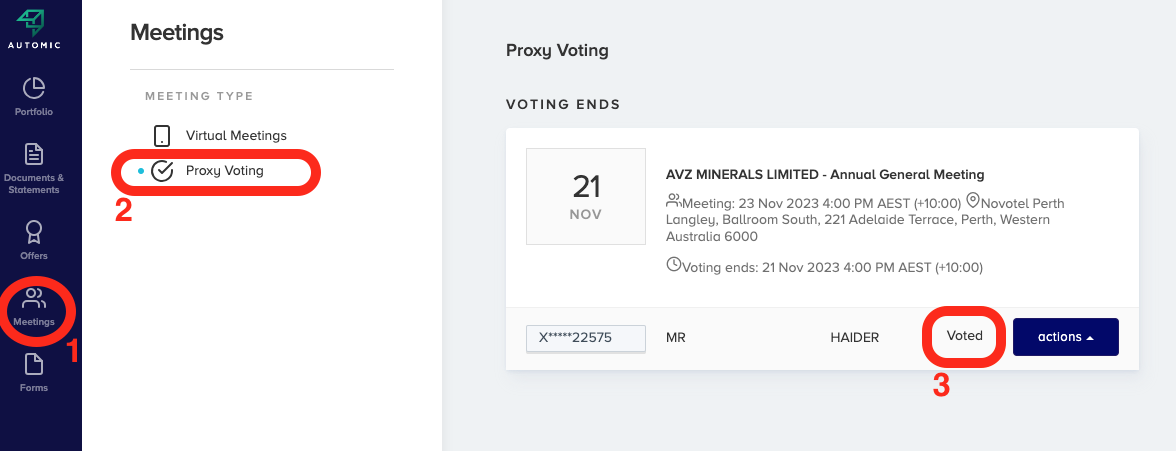
Task: Go to Offers ribbon icon
Action: point(34,240)
